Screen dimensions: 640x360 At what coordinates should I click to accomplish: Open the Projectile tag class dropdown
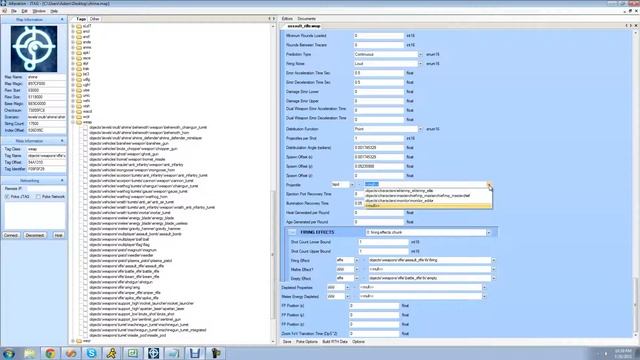click(352, 185)
